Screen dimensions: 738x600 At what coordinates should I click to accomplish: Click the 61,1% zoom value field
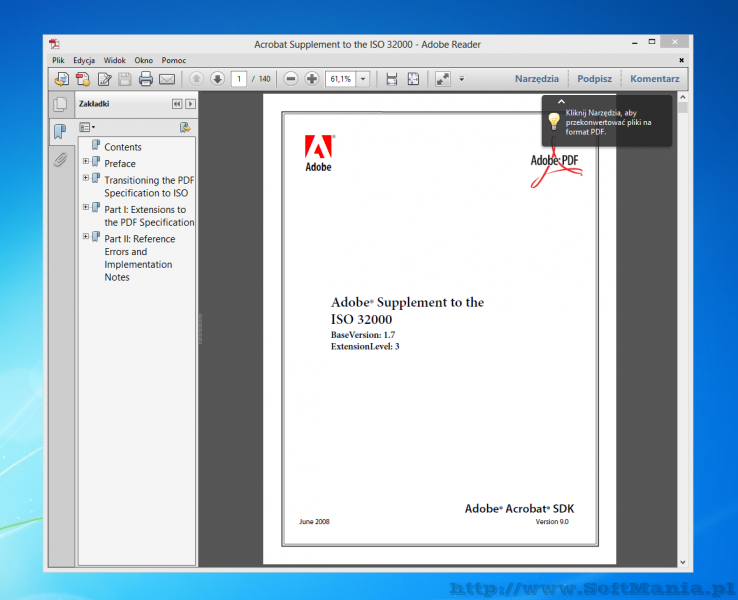[x=341, y=79]
